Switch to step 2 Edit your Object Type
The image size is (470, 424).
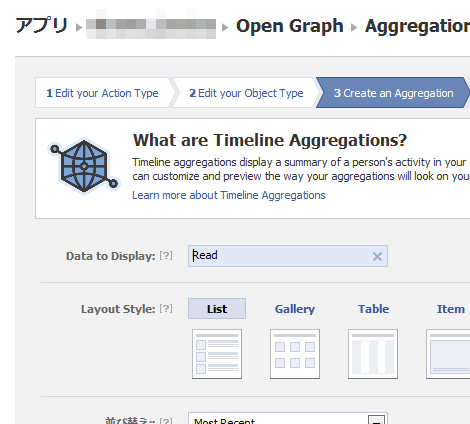tap(246, 93)
